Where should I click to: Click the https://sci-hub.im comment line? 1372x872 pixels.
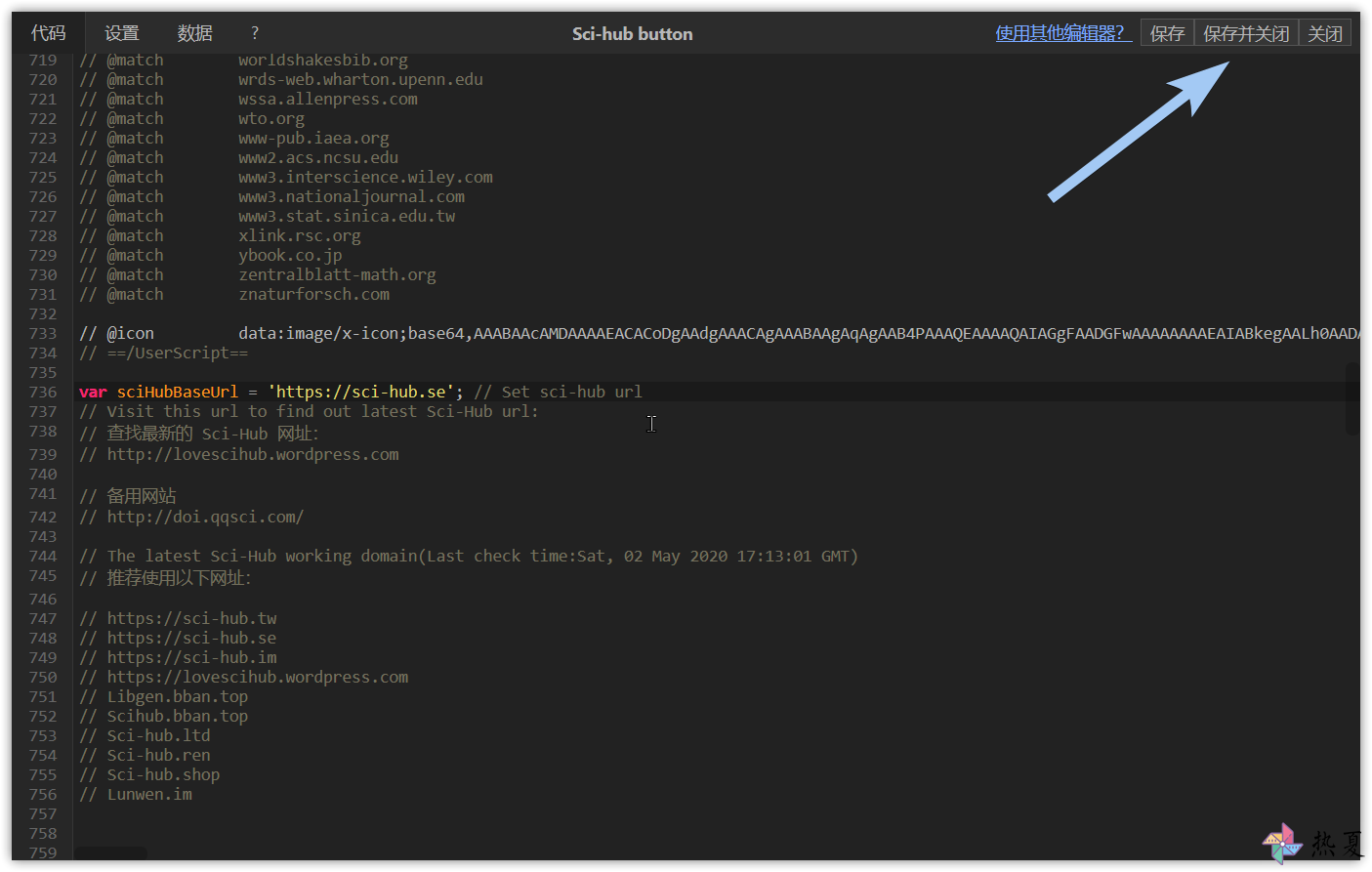click(x=178, y=657)
